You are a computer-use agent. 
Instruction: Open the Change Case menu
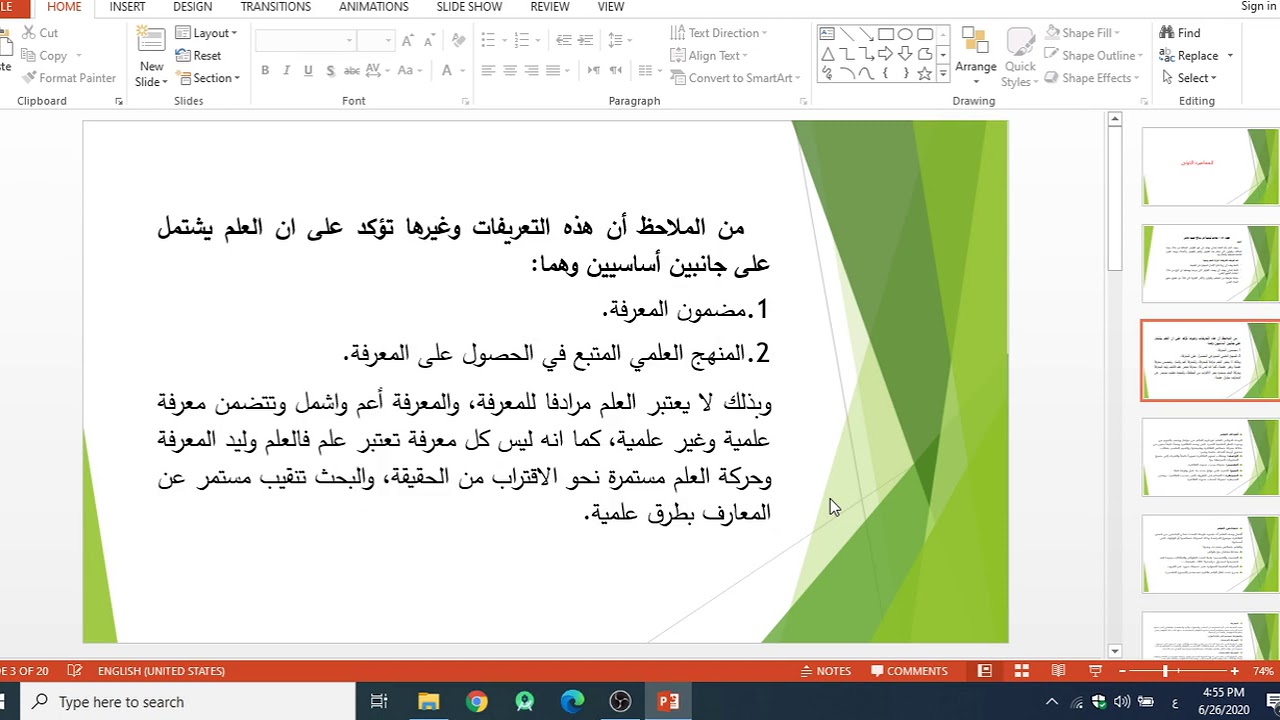[409, 71]
